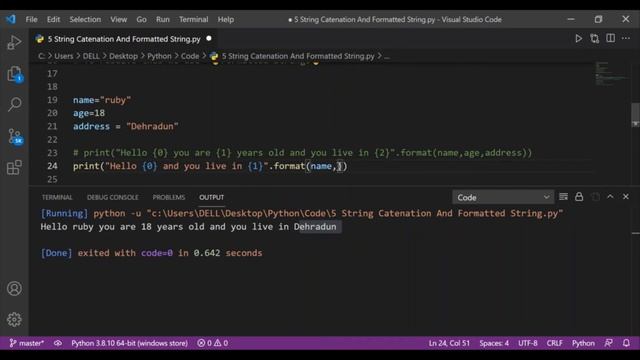Click the [Done] exited with code=0 line
Screen dimensions: 640x360
(151, 253)
